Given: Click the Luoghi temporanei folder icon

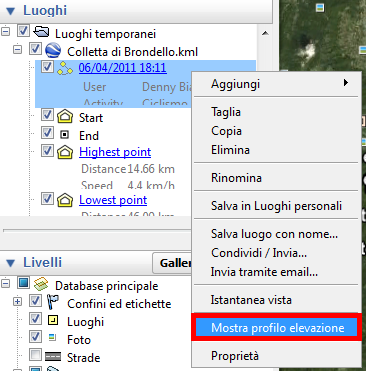Looking at the screenshot, I should (41, 31).
